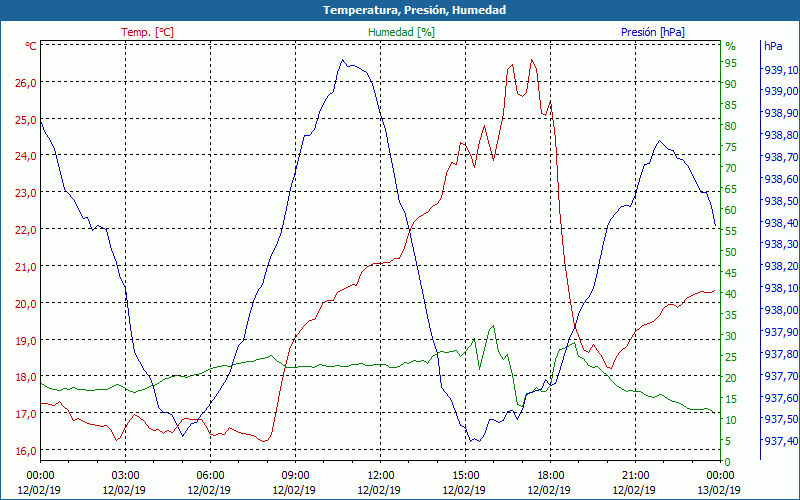Click the blue "hPa" axis unit label
The width and height of the screenshot is (800, 500).
773,46
